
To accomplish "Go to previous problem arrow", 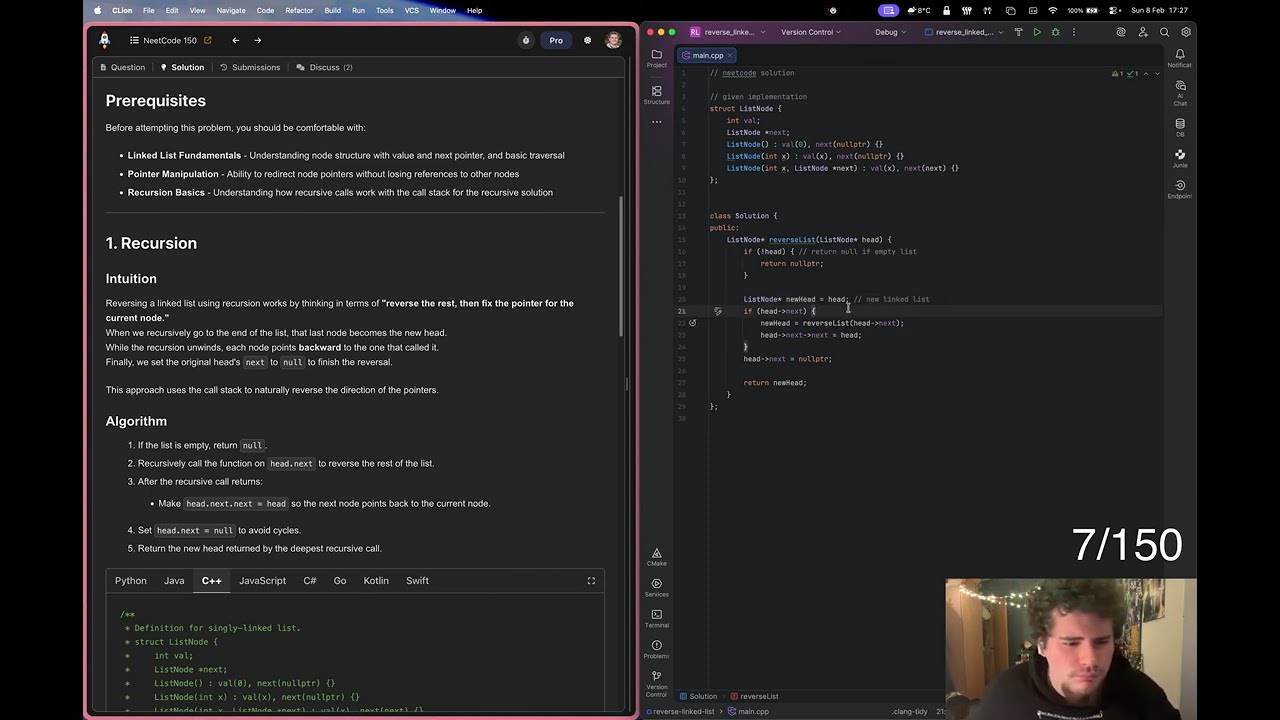I will 235,40.
